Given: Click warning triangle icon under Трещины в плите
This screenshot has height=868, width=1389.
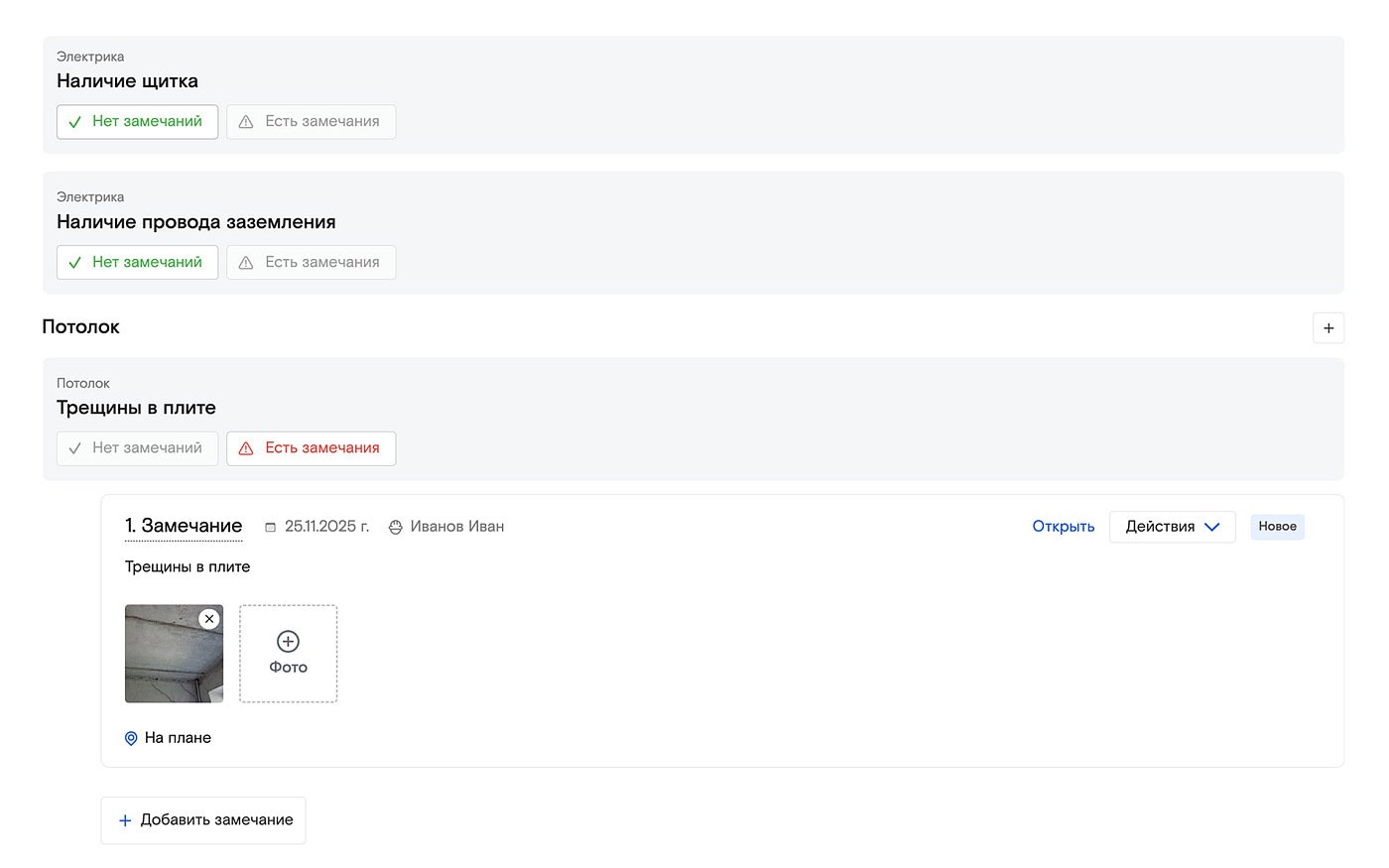Looking at the screenshot, I should [246, 448].
